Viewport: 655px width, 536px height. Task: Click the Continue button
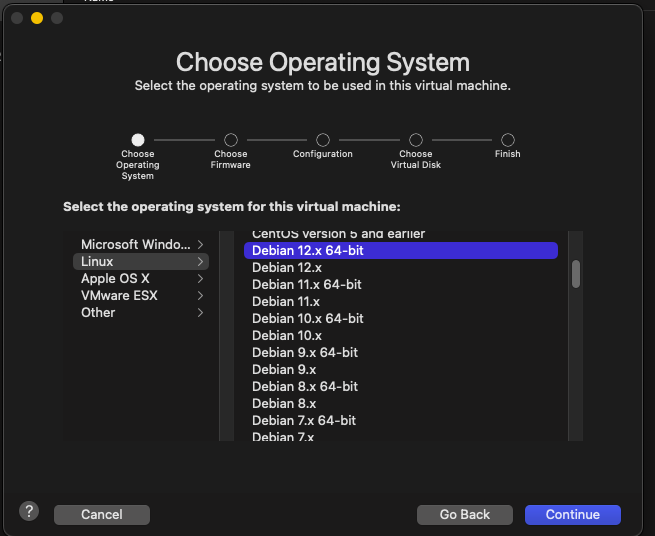point(572,514)
